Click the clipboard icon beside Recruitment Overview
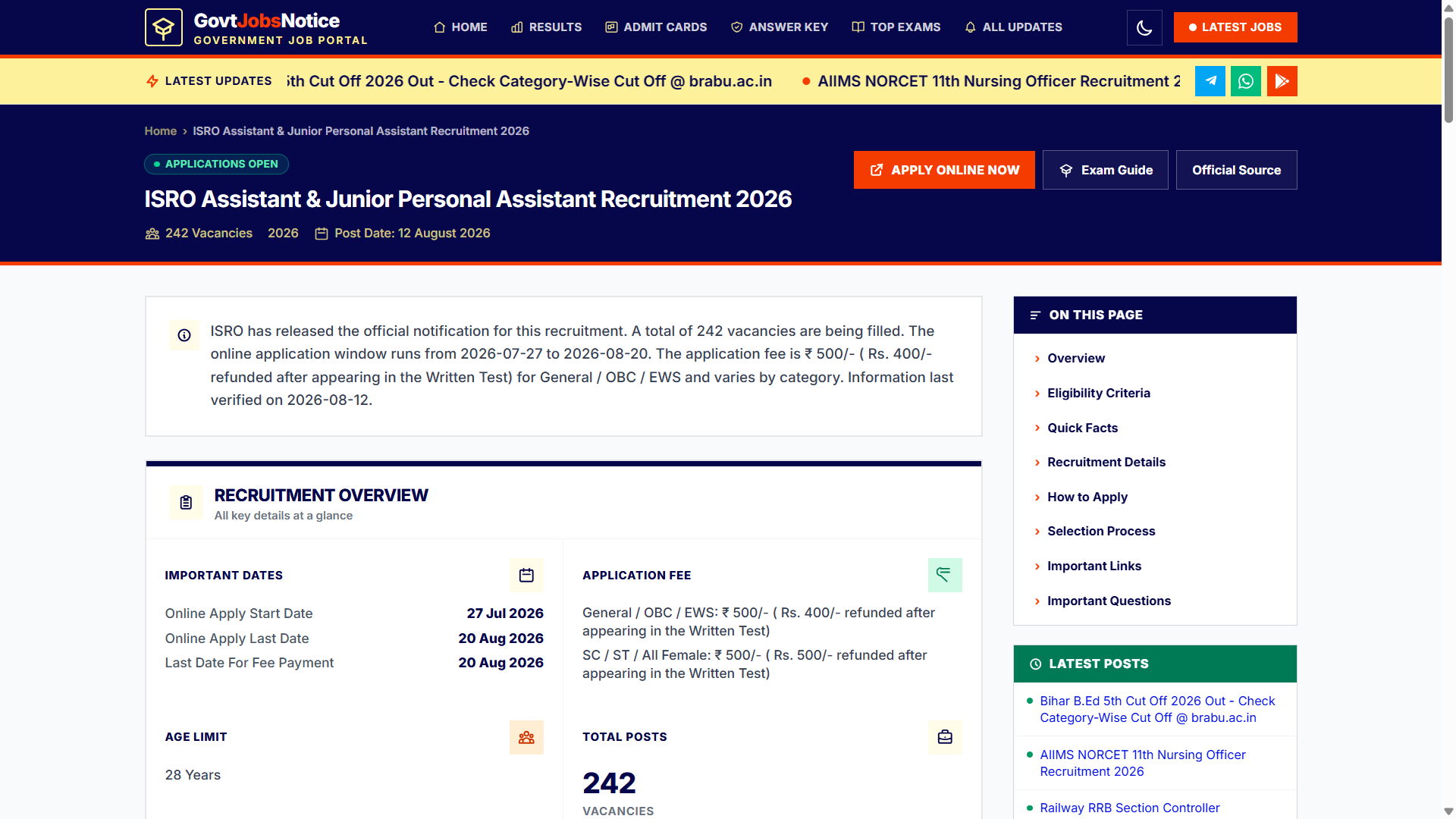The width and height of the screenshot is (1456, 819). (186, 502)
